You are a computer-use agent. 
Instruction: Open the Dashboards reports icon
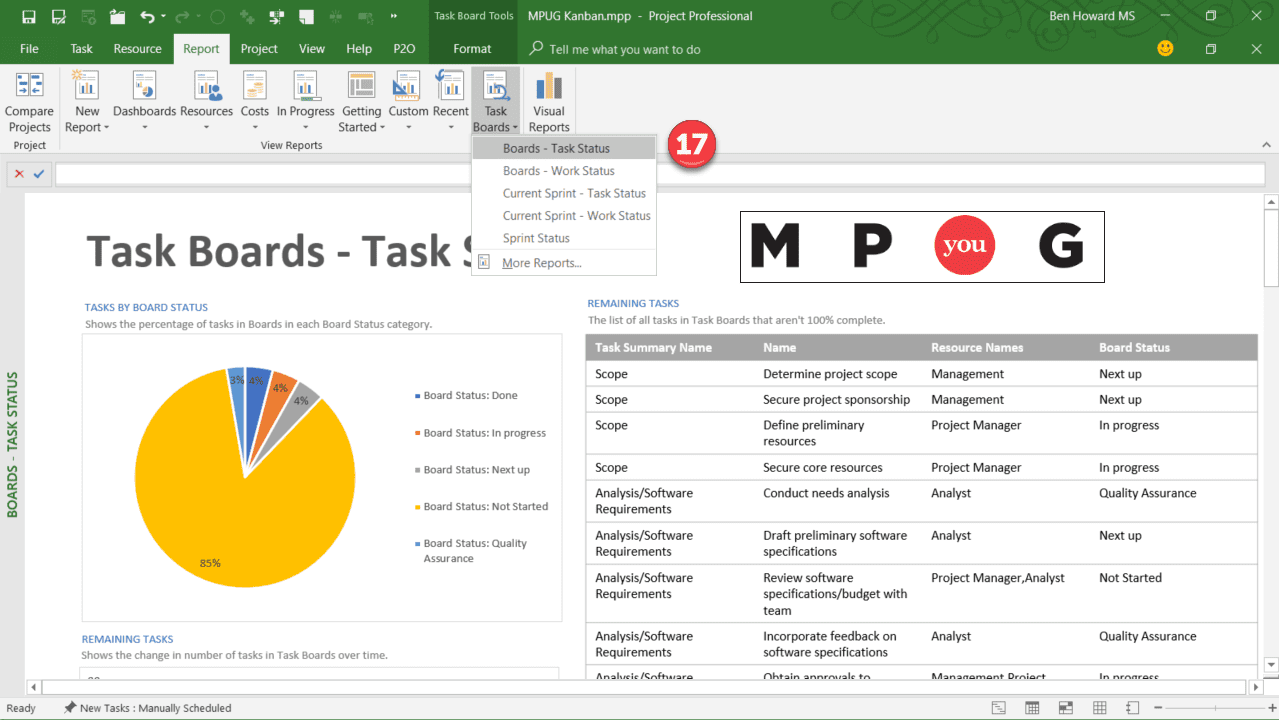pos(144,88)
